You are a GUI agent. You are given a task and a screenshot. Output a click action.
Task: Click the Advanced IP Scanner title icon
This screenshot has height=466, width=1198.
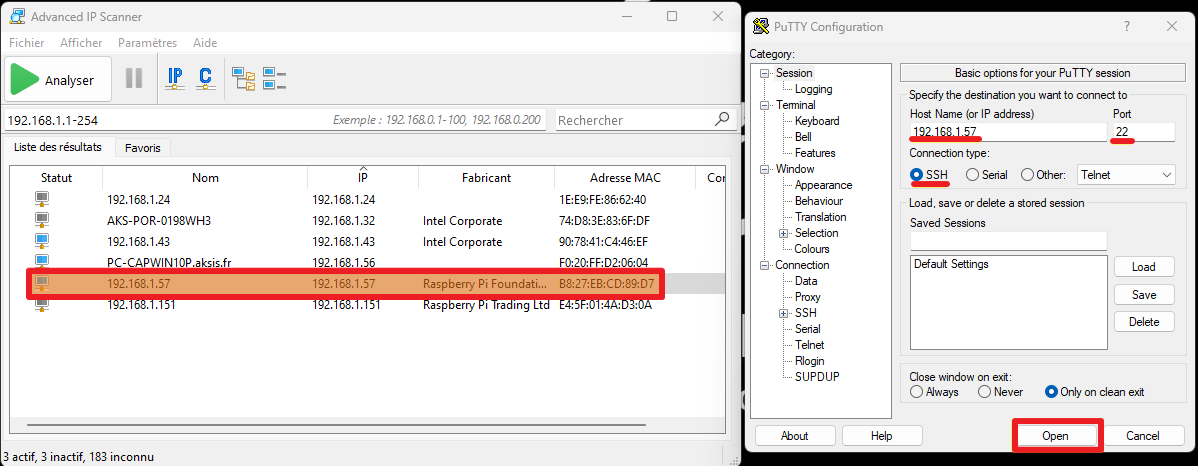point(17,16)
